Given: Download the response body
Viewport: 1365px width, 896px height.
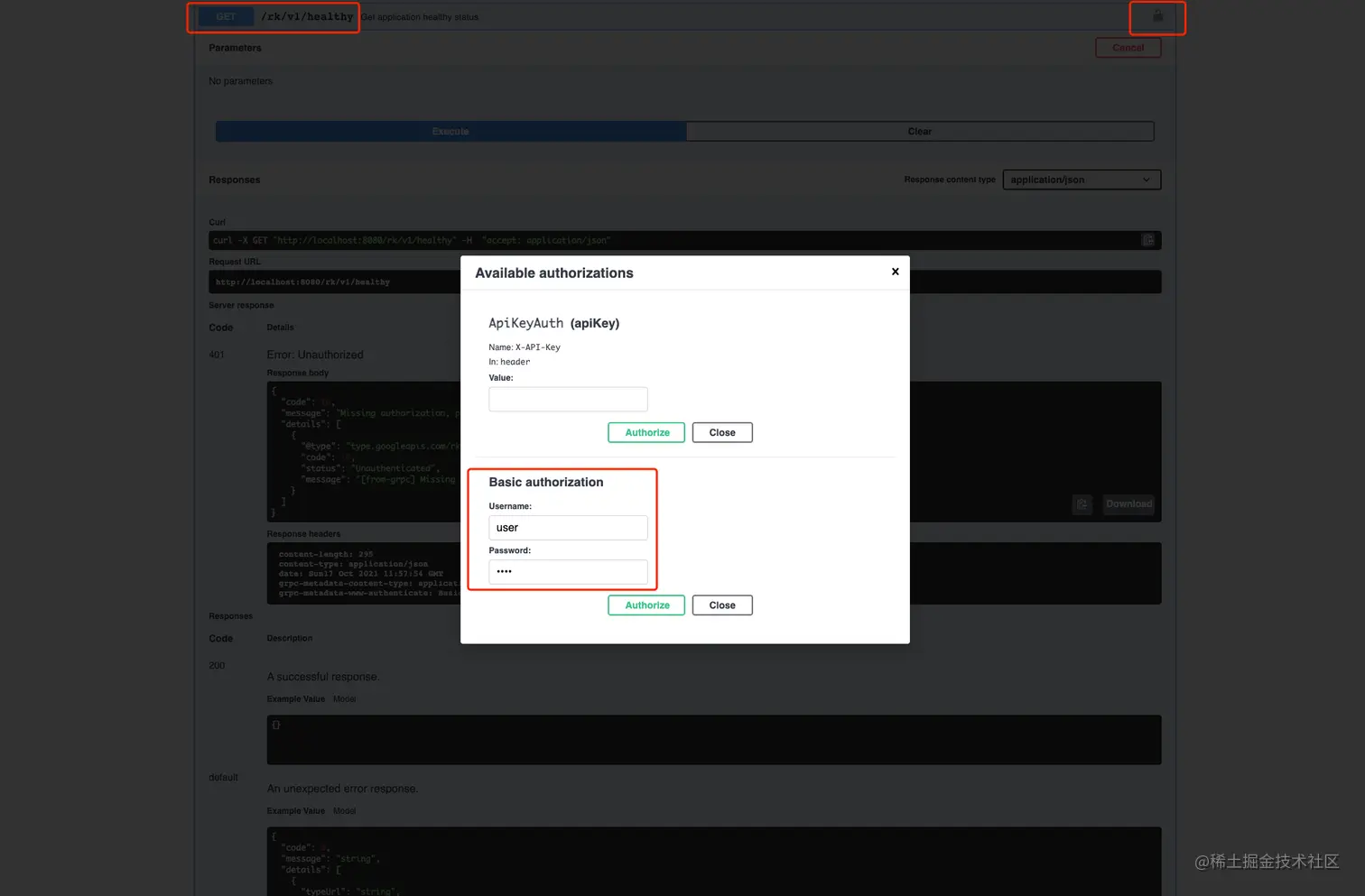Looking at the screenshot, I should [1128, 504].
